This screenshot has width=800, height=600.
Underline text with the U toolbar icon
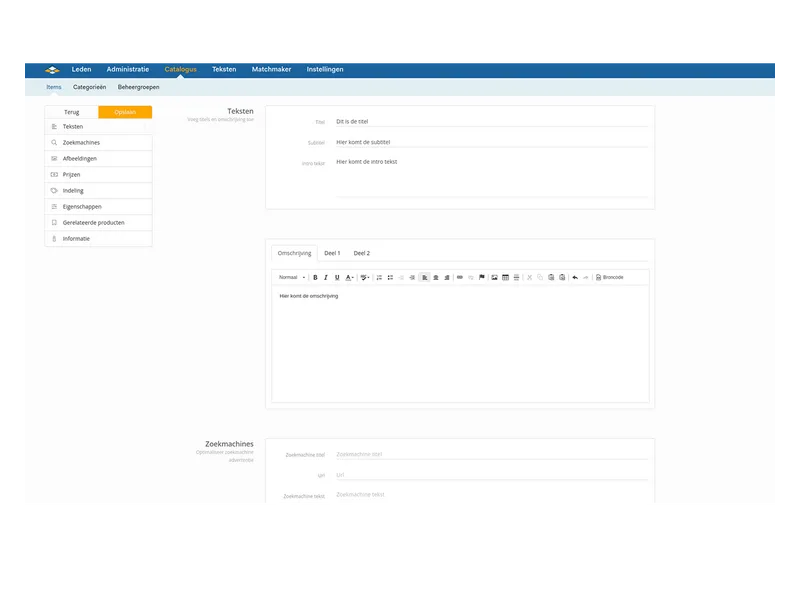(337, 278)
